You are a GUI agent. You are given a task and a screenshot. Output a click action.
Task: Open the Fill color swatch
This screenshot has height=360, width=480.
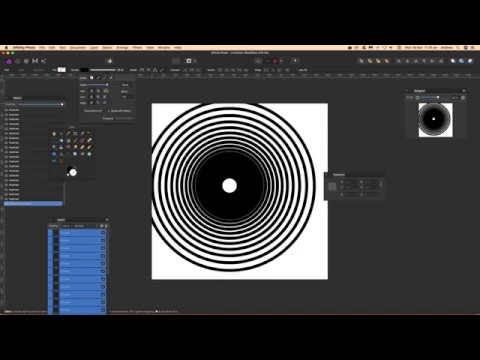pyautogui.click(x=62, y=70)
